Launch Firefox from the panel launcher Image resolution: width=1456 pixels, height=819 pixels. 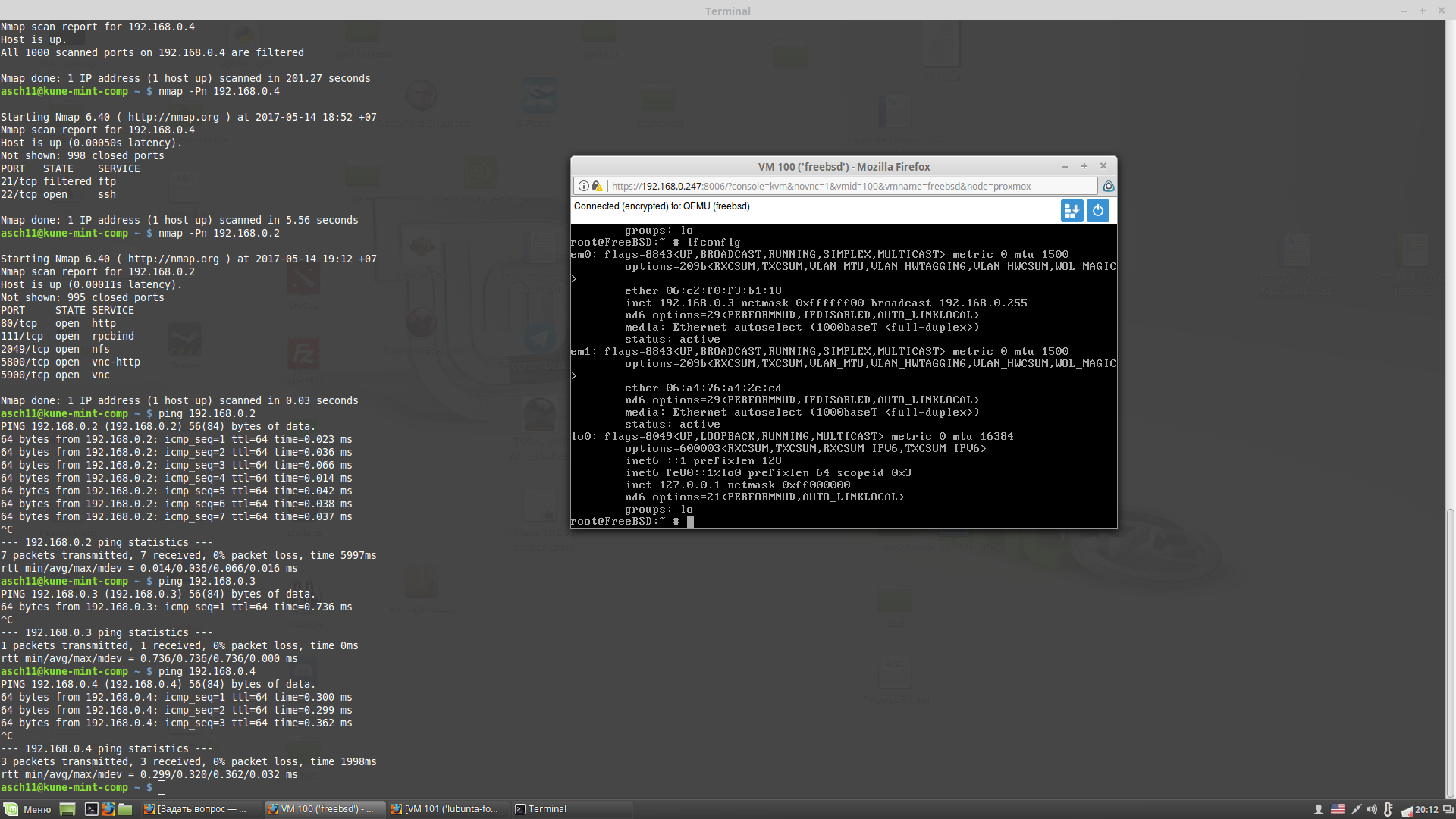point(108,809)
